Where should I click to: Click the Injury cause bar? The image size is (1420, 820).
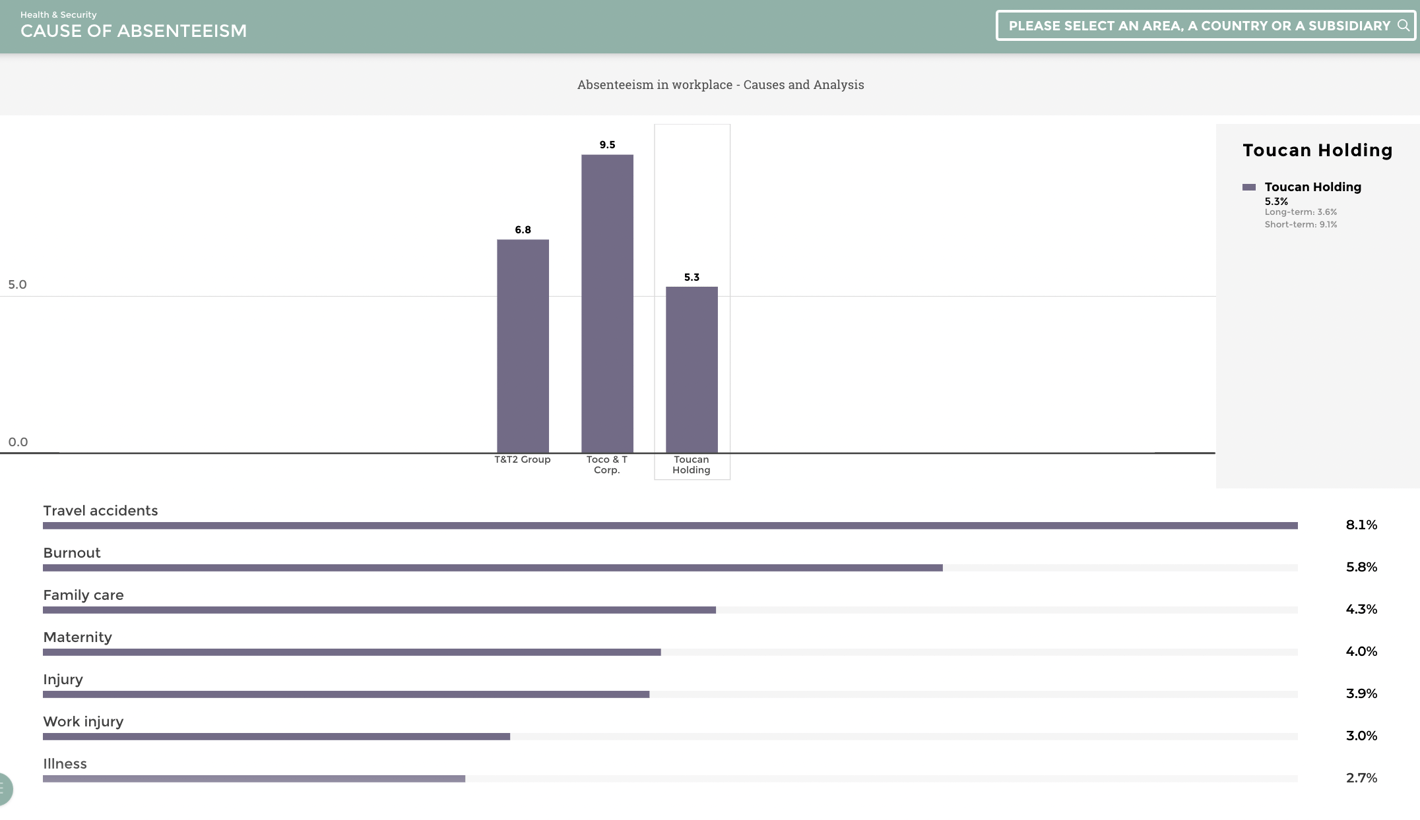point(346,693)
